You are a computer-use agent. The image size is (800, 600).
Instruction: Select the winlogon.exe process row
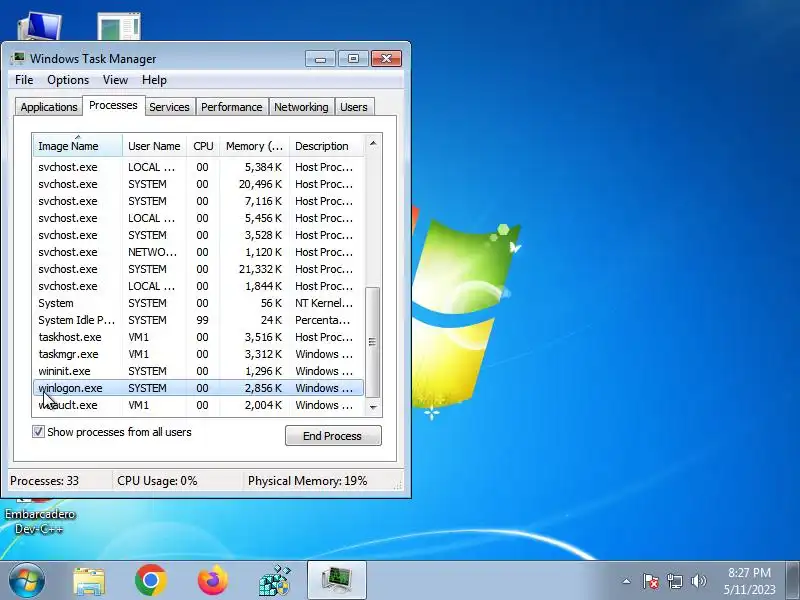tap(198, 388)
